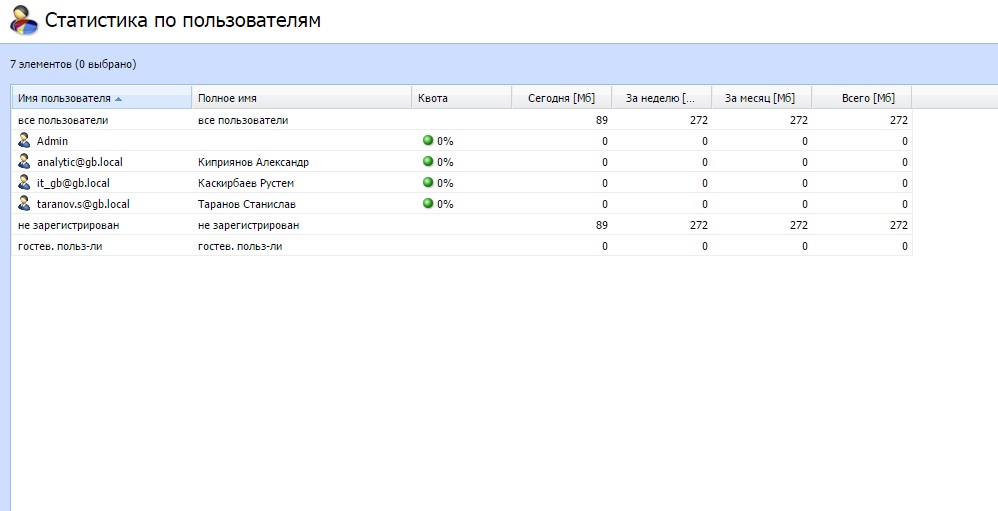Click monthly value 272 for не зарегистрирован row

click(x=799, y=225)
